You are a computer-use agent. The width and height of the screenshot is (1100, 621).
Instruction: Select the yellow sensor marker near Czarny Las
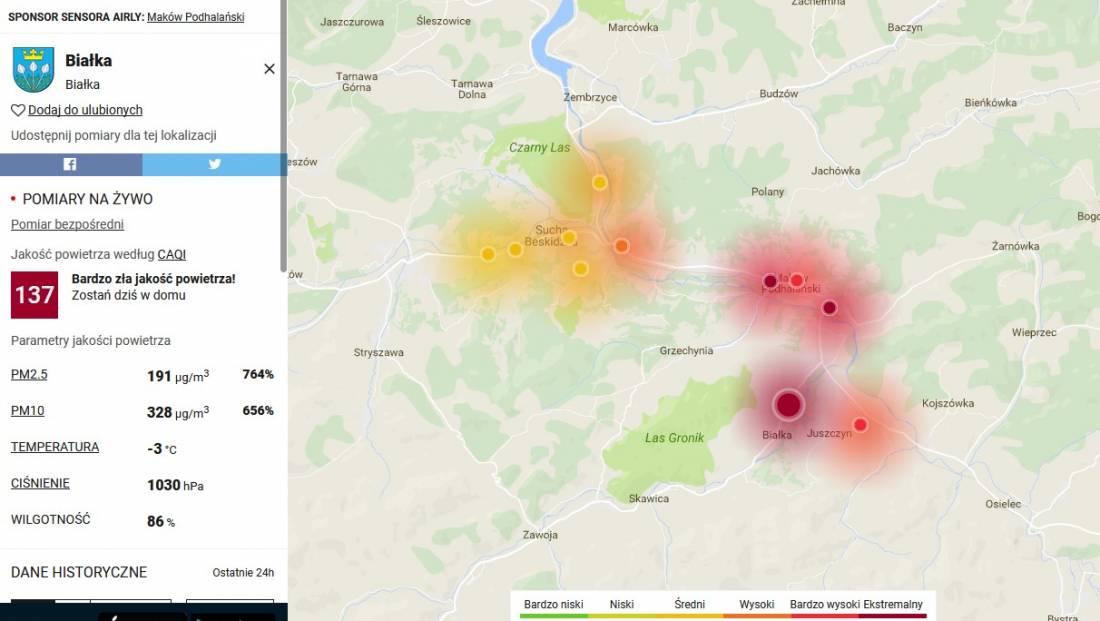(x=599, y=182)
